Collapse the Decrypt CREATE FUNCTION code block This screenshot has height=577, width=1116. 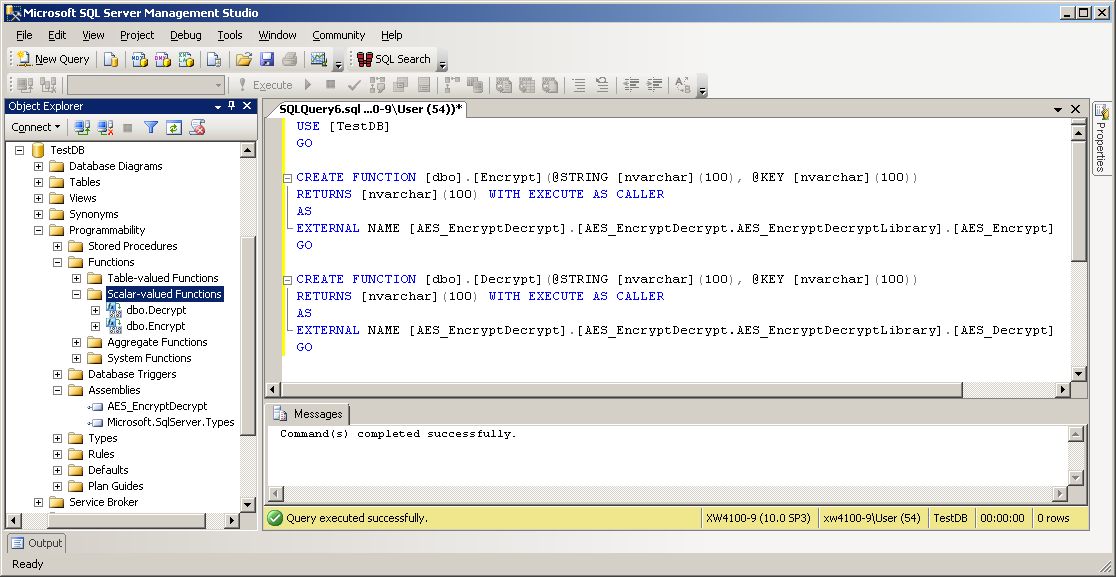[288, 280]
